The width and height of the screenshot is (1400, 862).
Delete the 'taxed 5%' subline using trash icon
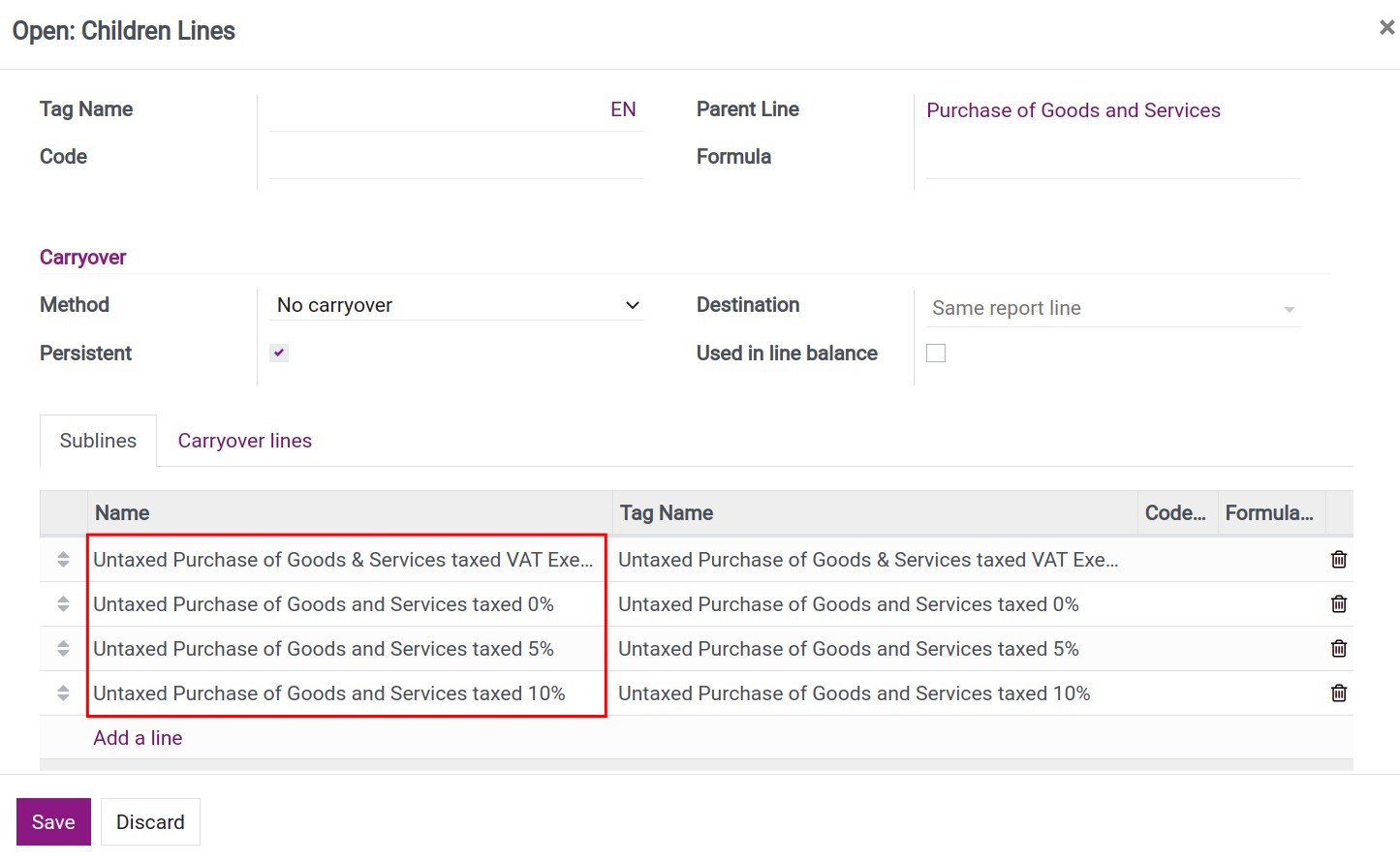pyautogui.click(x=1338, y=648)
